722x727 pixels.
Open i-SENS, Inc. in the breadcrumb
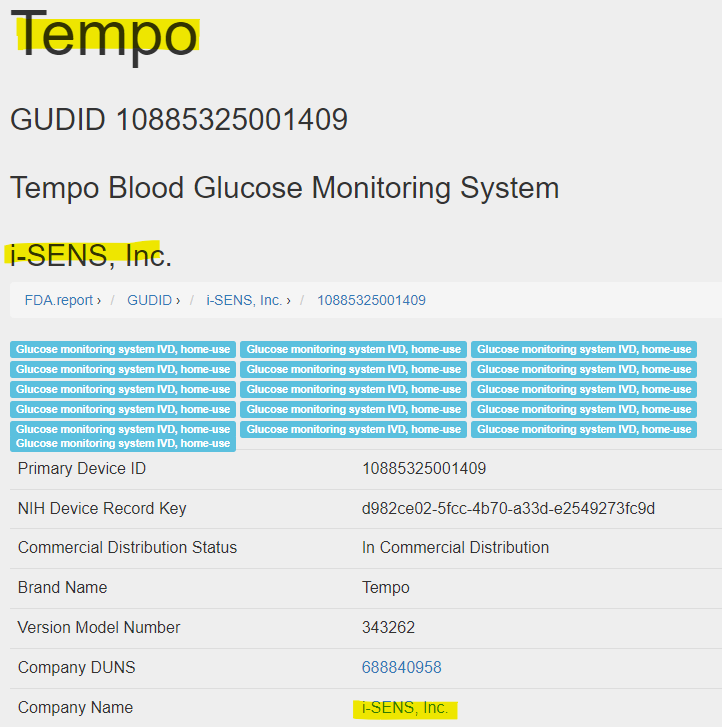244,300
